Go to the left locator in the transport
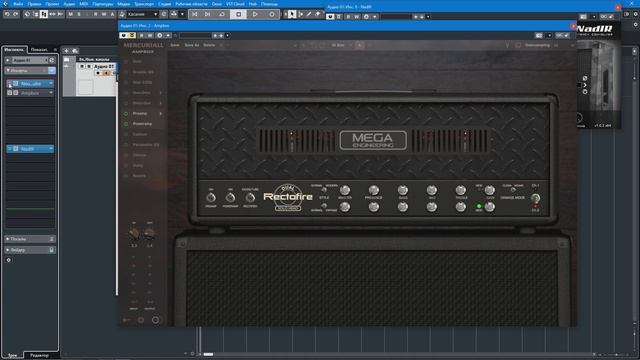Viewport: 640px width, 360px height. pos(195,14)
